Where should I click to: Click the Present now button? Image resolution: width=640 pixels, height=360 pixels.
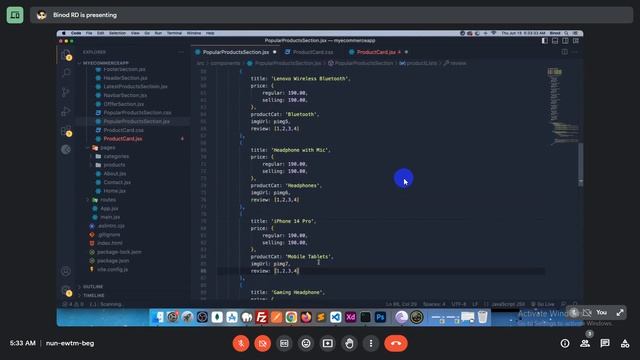tap(327, 343)
